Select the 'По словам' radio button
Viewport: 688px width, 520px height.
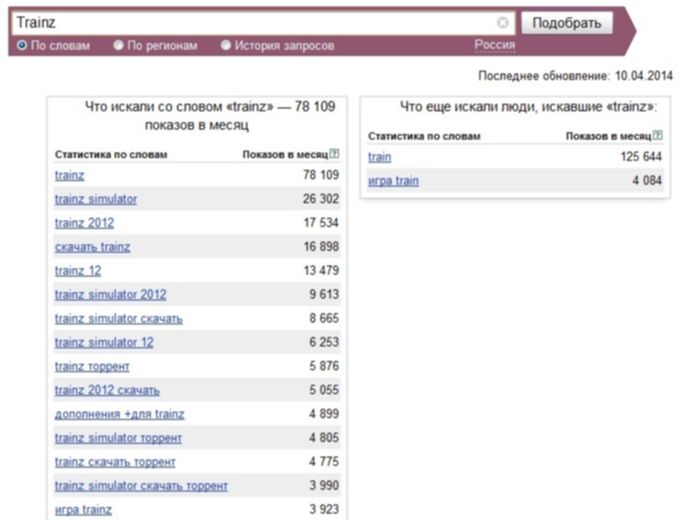22,45
